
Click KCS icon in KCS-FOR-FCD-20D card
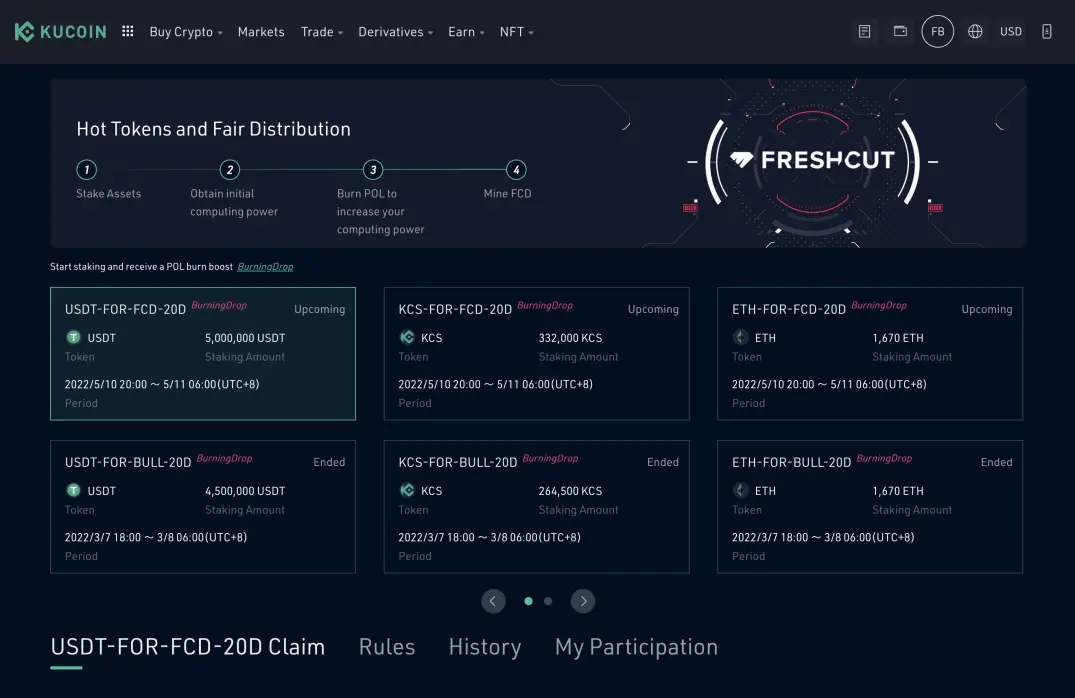[407, 337]
